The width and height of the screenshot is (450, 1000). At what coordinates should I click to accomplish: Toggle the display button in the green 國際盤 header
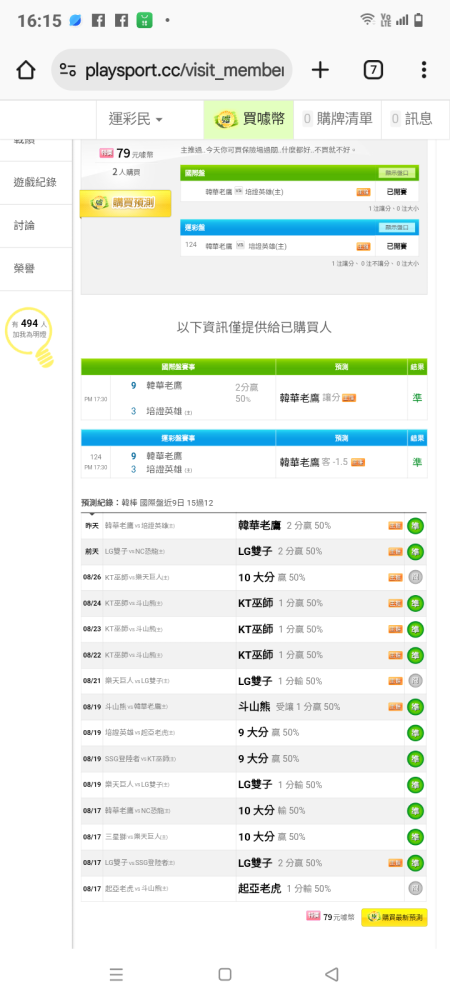[396, 173]
